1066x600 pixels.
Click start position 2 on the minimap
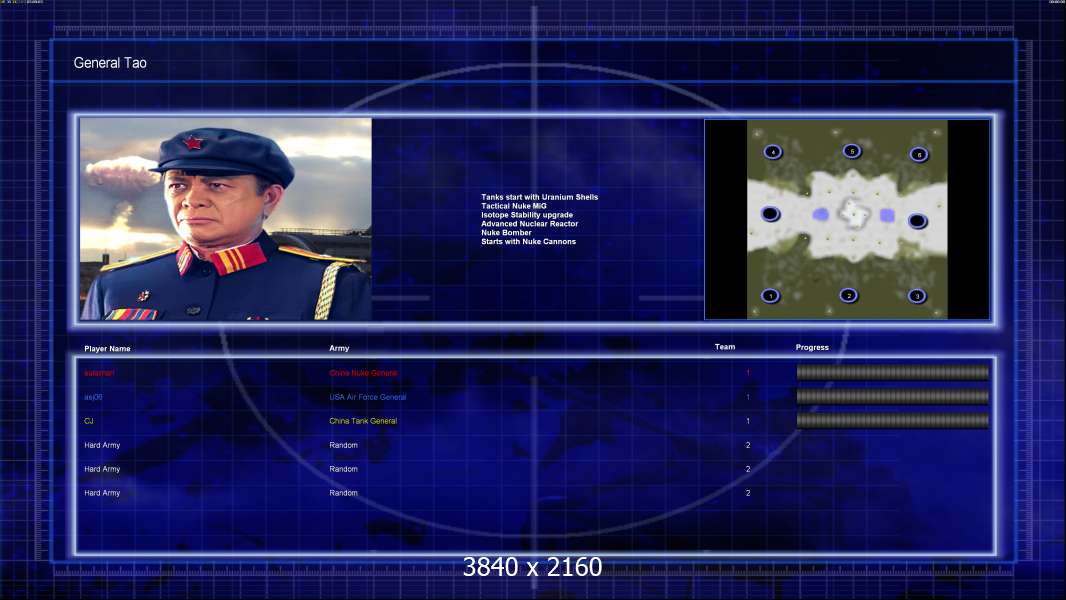[848, 296]
